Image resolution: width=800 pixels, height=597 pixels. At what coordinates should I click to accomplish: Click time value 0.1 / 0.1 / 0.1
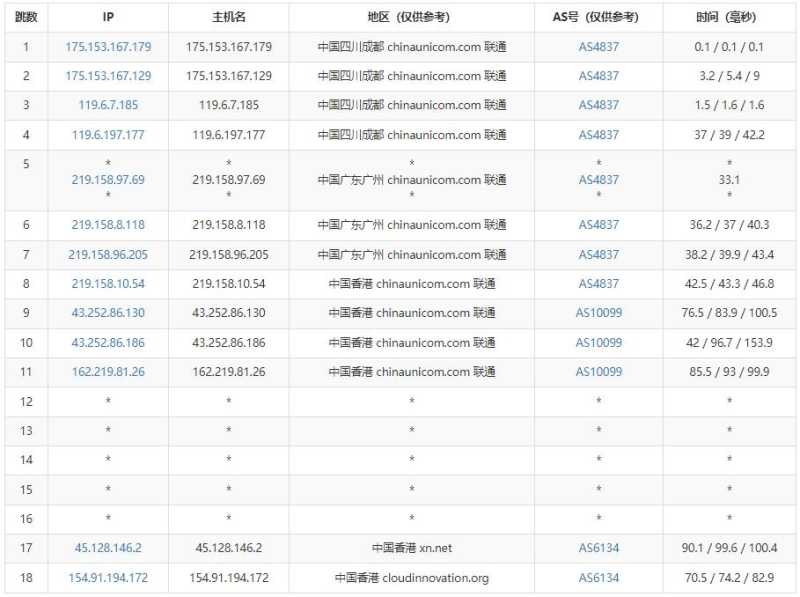(x=729, y=47)
